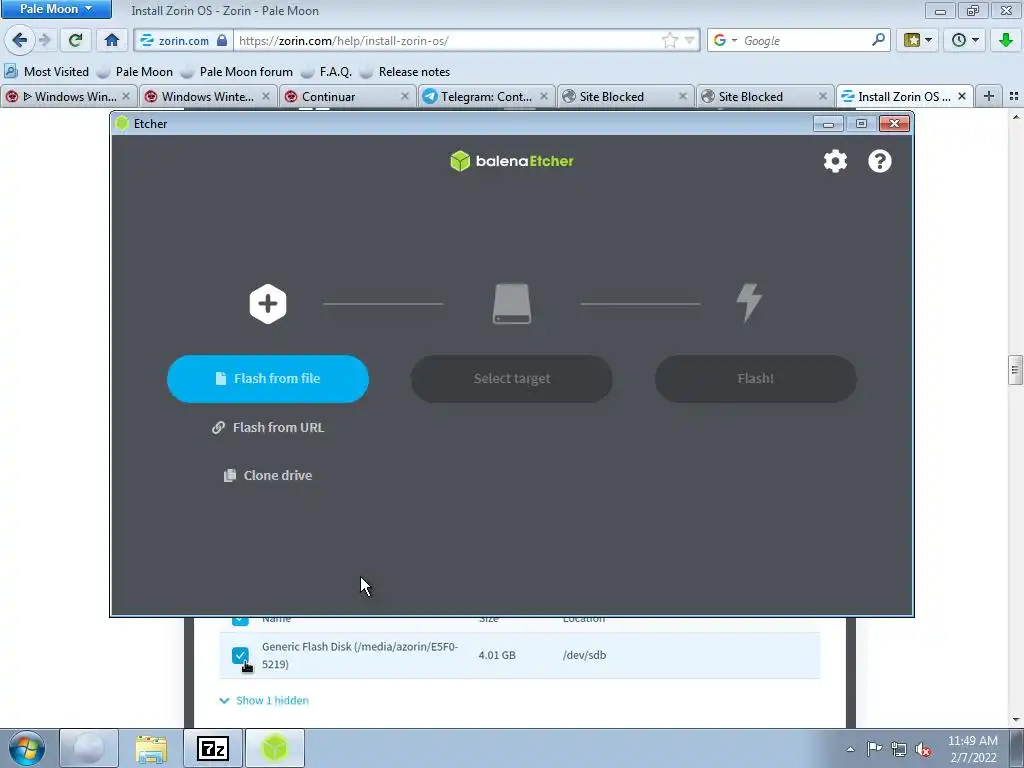Open Windows Start menu

tap(27, 748)
